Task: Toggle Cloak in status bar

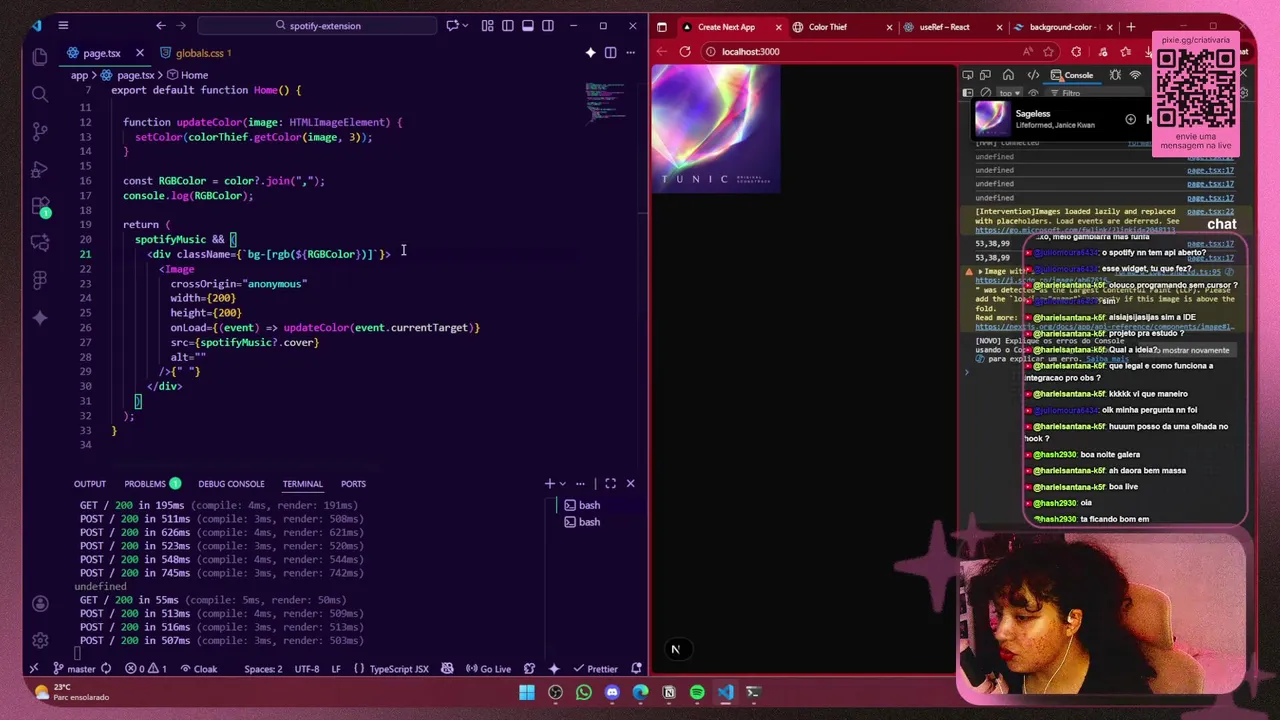Action: coord(198,669)
